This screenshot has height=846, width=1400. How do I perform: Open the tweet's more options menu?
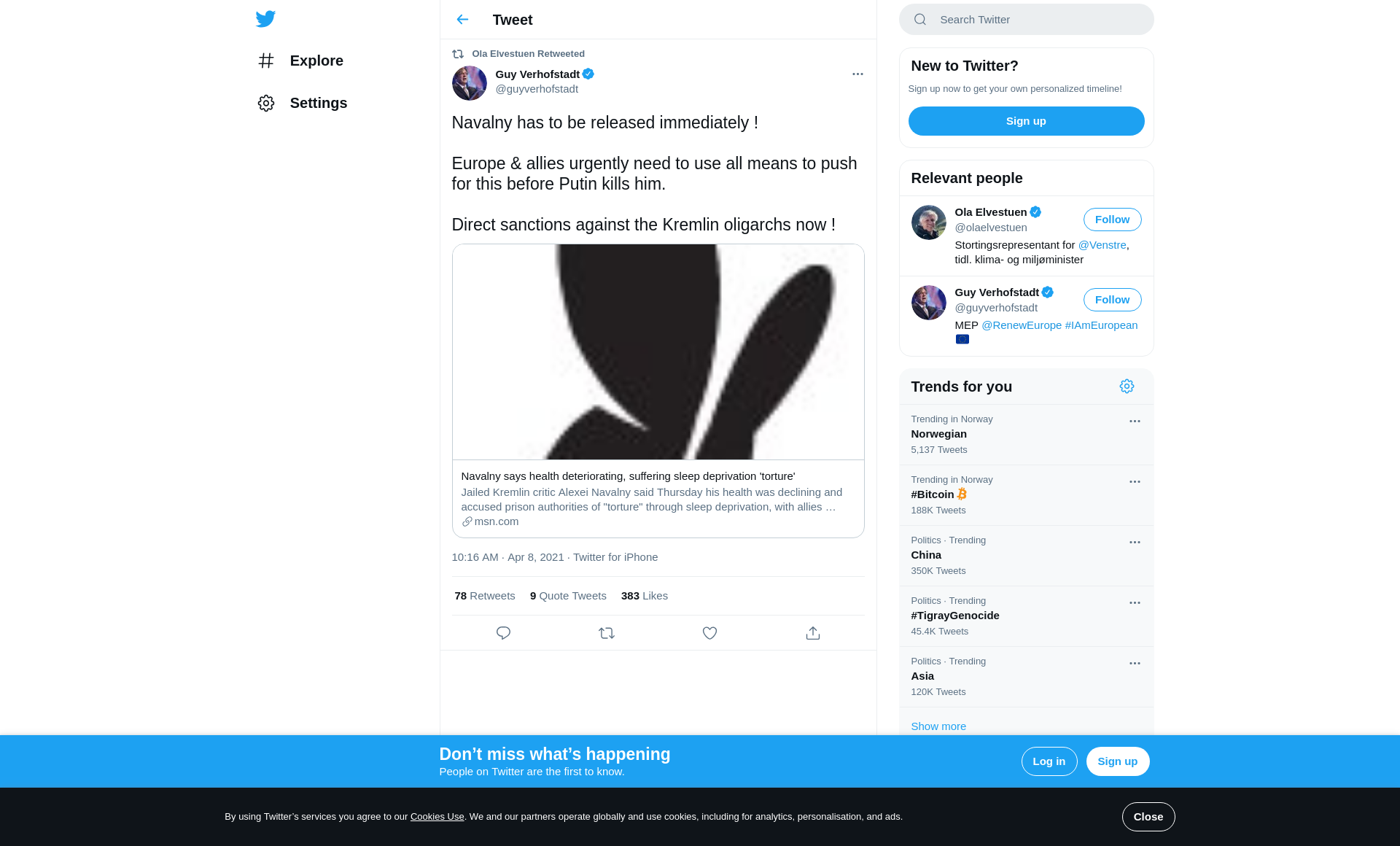click(x=857, y=74)
